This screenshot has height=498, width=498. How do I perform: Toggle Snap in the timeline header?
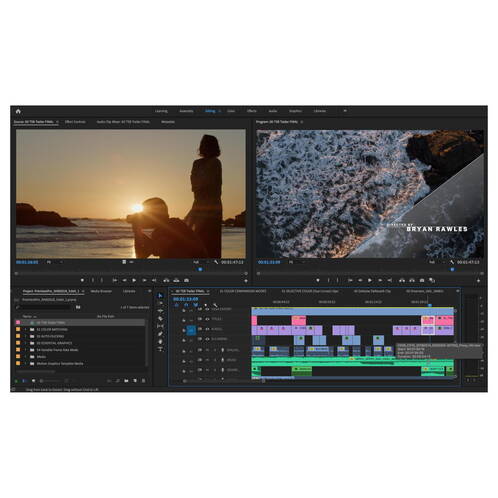pyautogui.click(x=186, y=305)
